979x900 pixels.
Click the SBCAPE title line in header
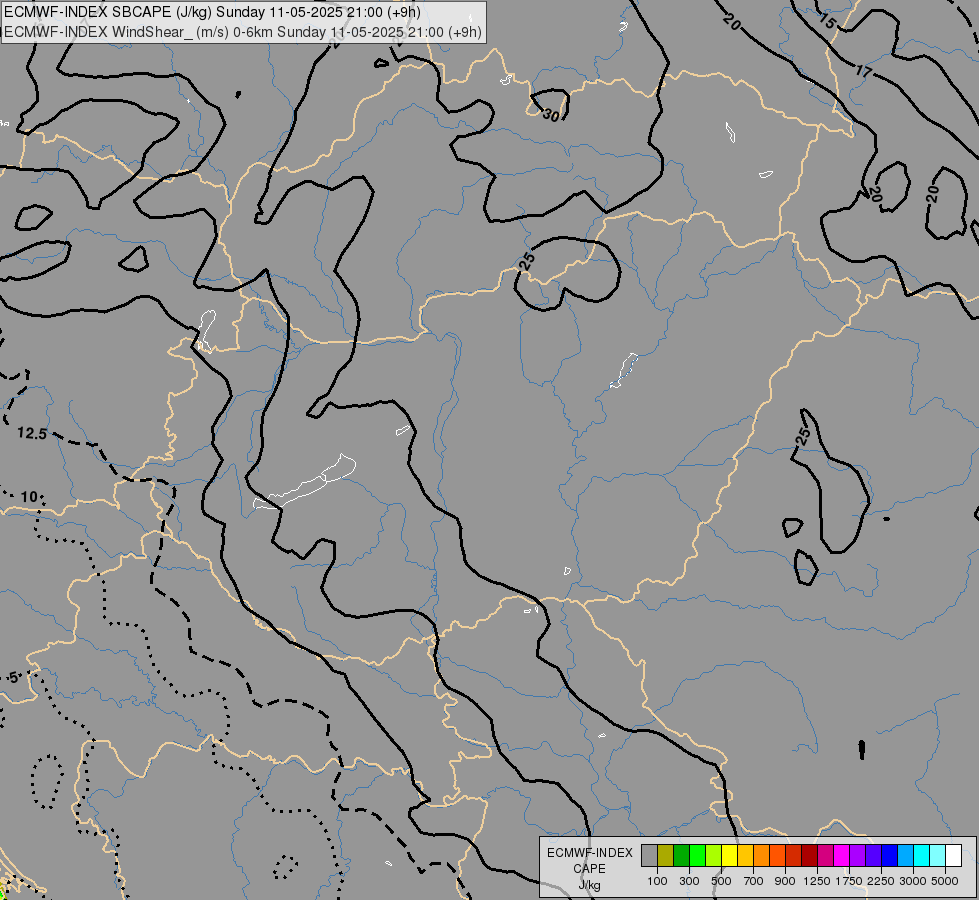click(x=212, y=12)
